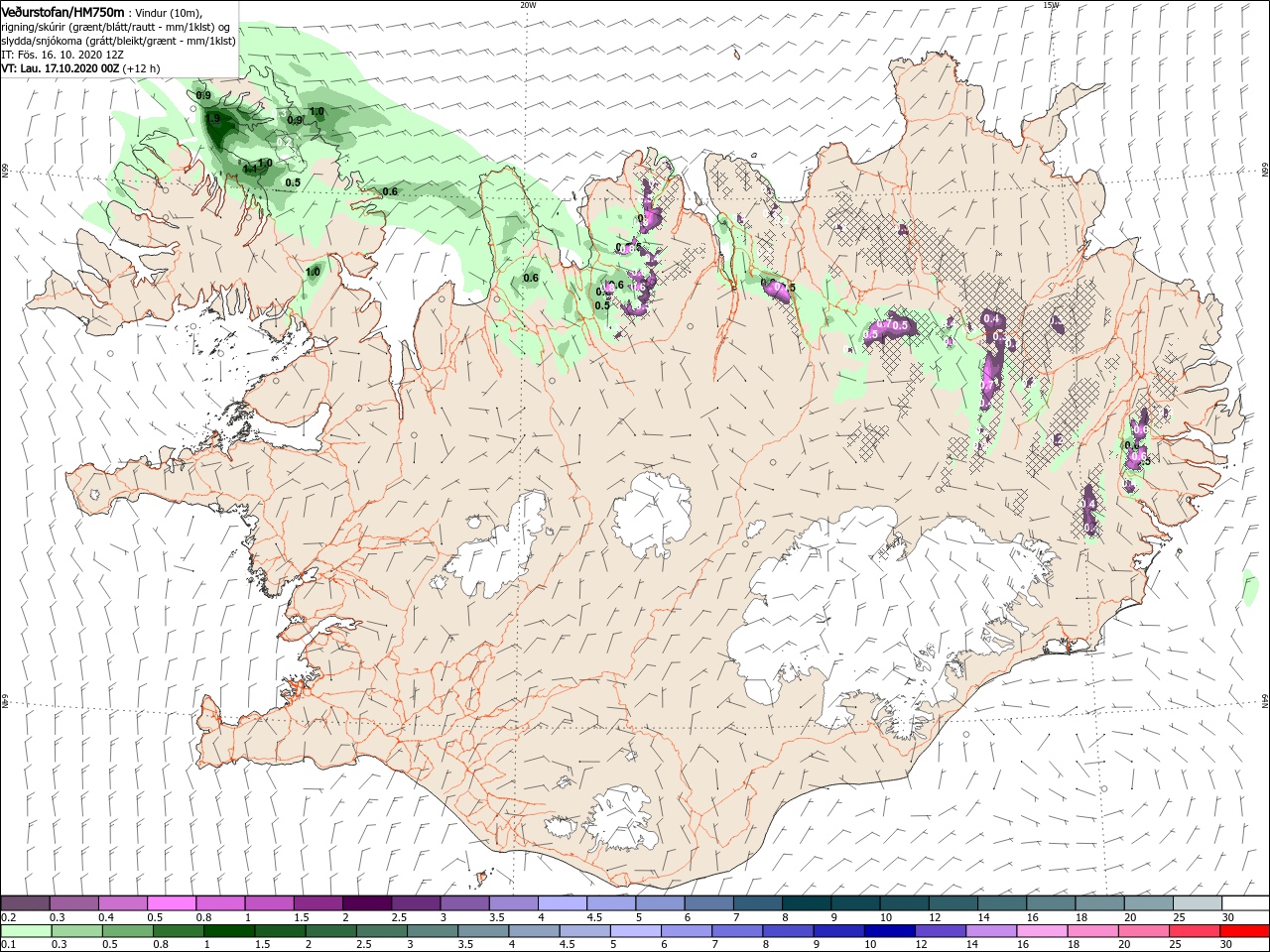Click the 15W longitude label
The width and height of the screenshot is (1270, 952).
point(1051,4)
